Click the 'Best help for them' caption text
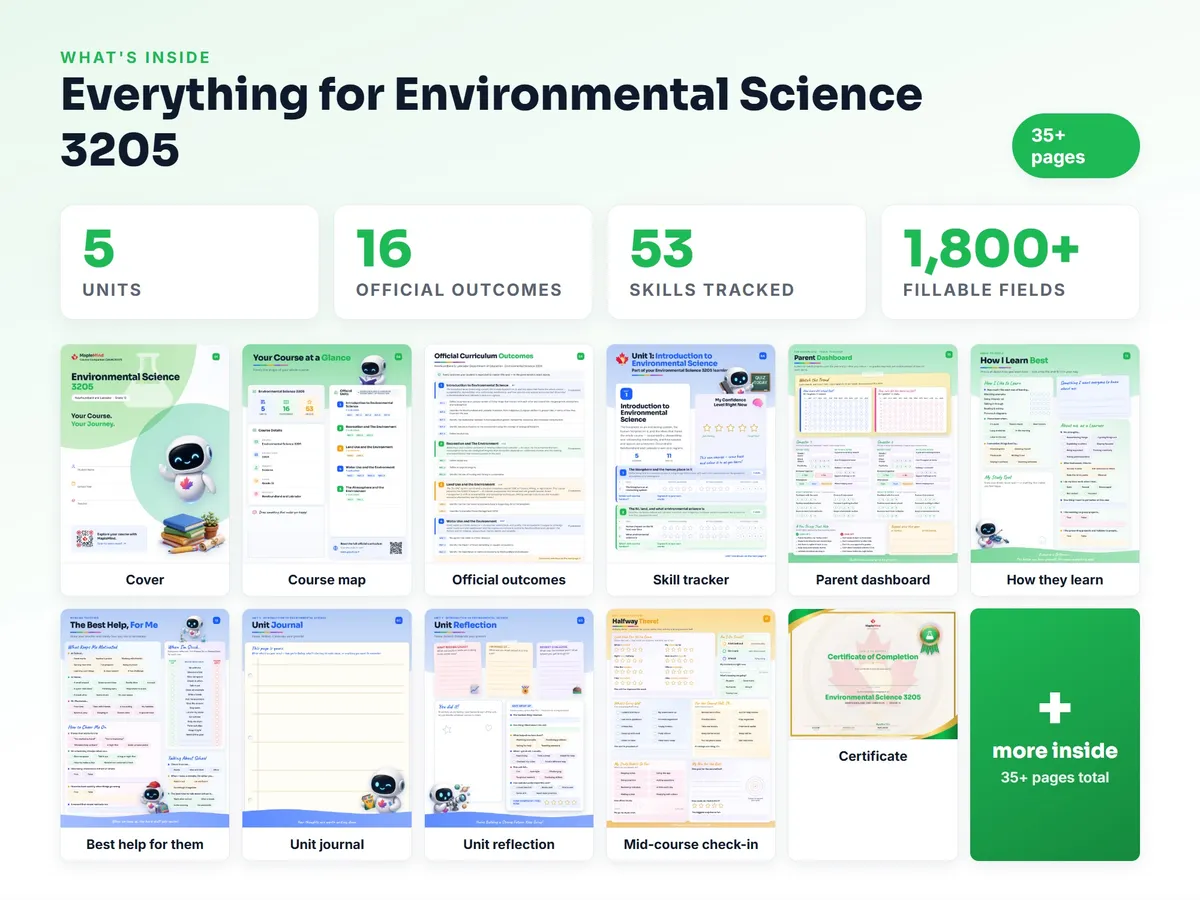This screenshot has width=1200, height=900. tap(145, 844)
